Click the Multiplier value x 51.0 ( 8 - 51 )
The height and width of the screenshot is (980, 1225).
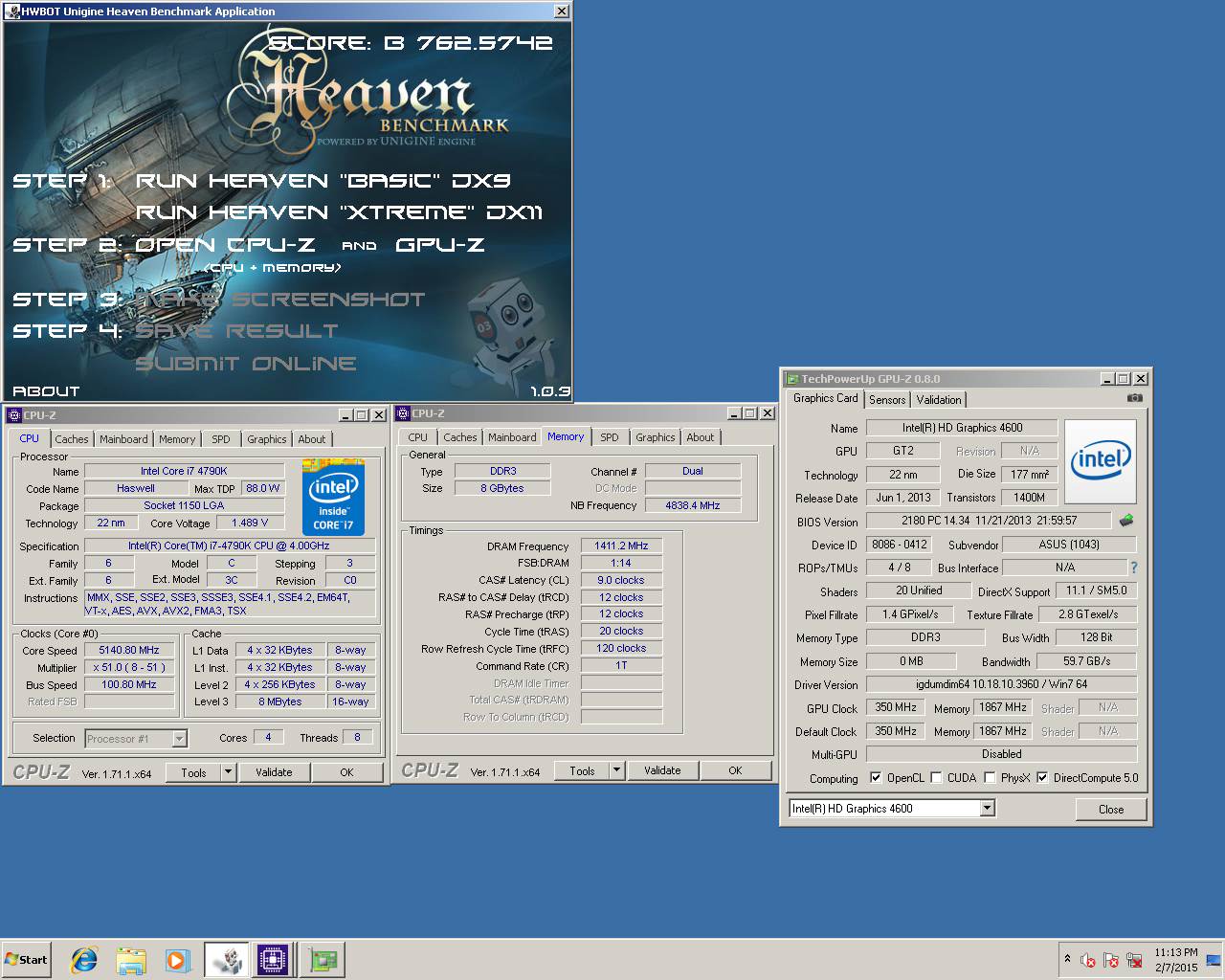pyautogui.click(x=129, y=667)
